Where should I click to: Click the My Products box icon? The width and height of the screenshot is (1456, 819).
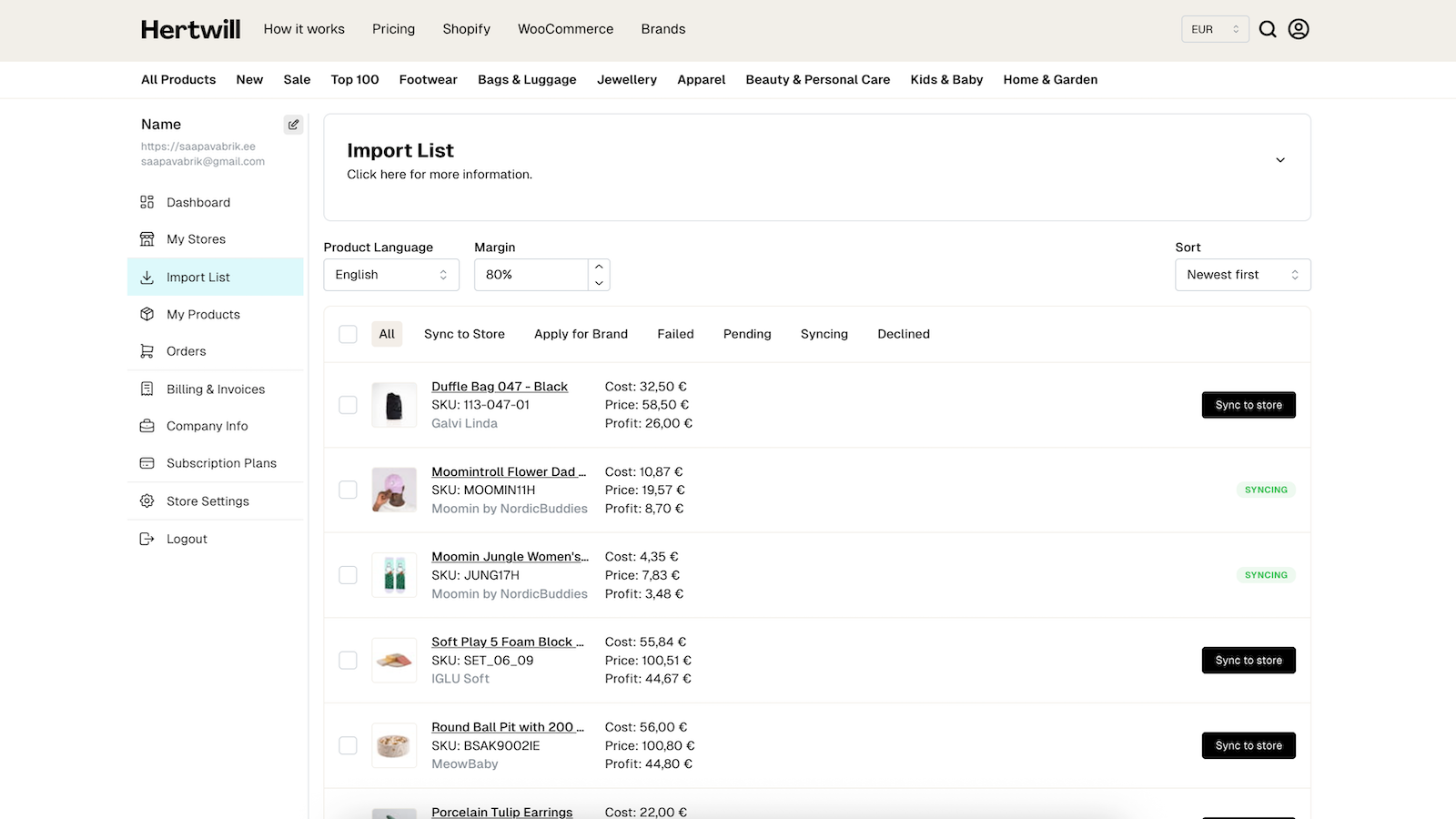(147, 314)
